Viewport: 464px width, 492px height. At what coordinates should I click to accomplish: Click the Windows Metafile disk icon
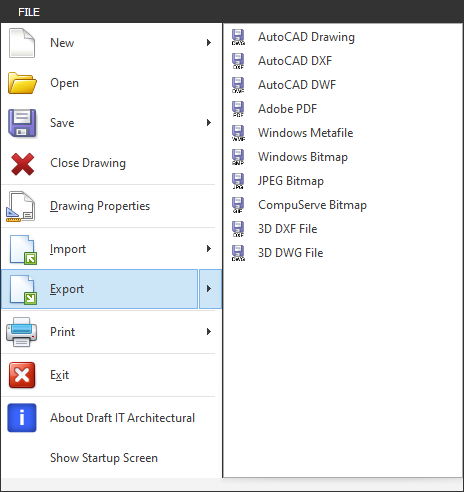pyautogui.click(x=238, y=133)
